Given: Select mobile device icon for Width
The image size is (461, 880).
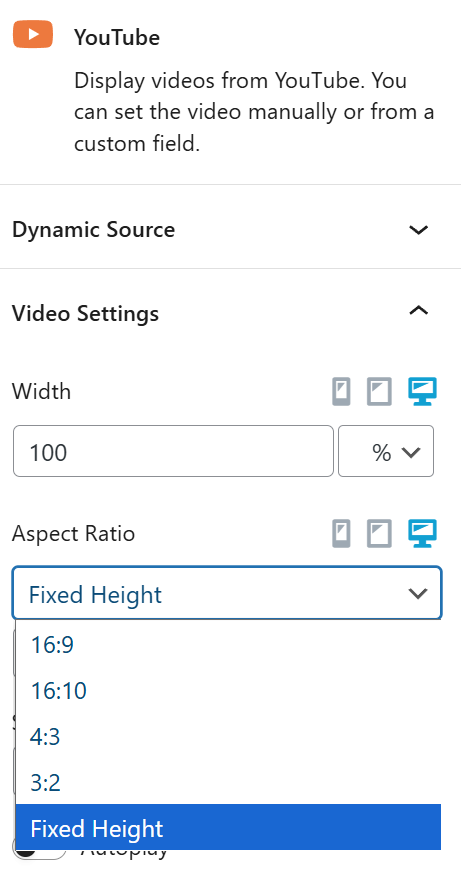Looking at the screenshot, I should point(341,392).
